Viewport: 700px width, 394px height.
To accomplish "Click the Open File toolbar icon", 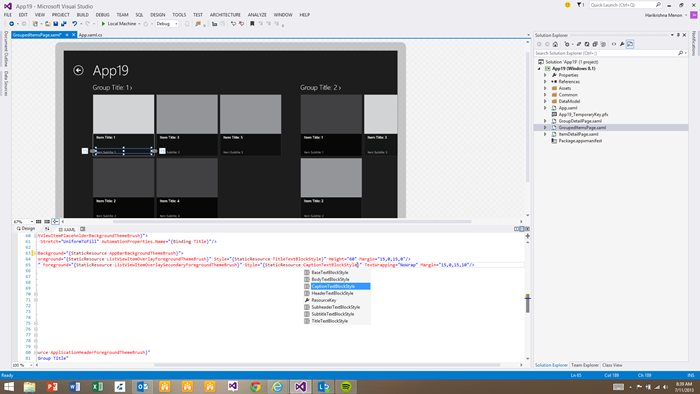I will [47, 24].
